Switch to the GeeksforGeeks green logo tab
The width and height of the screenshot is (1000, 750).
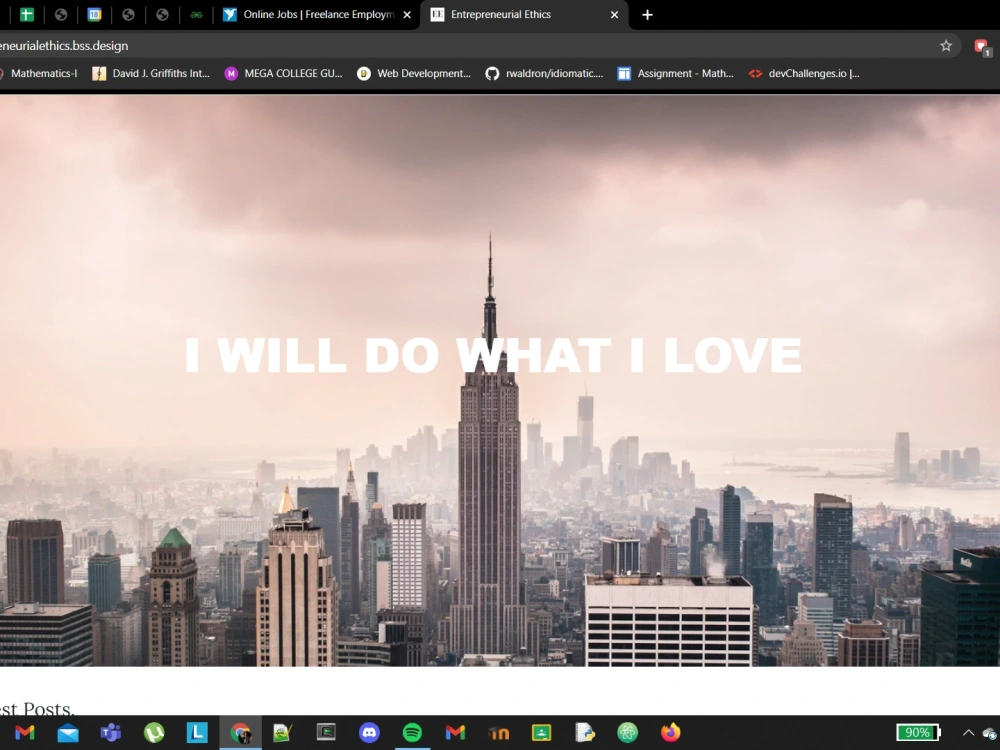196,15
